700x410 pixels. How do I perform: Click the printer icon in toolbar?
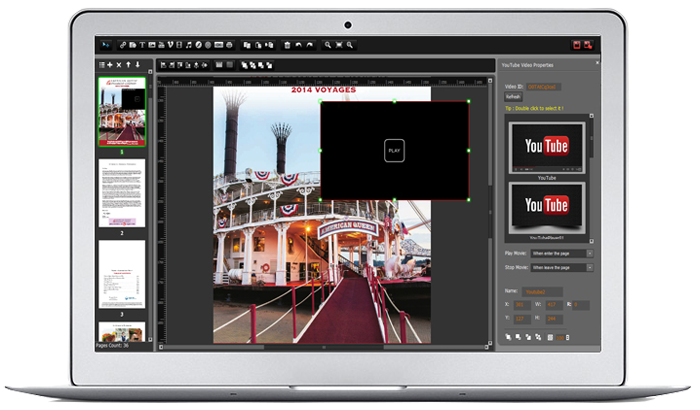click(x=231, y=45)
